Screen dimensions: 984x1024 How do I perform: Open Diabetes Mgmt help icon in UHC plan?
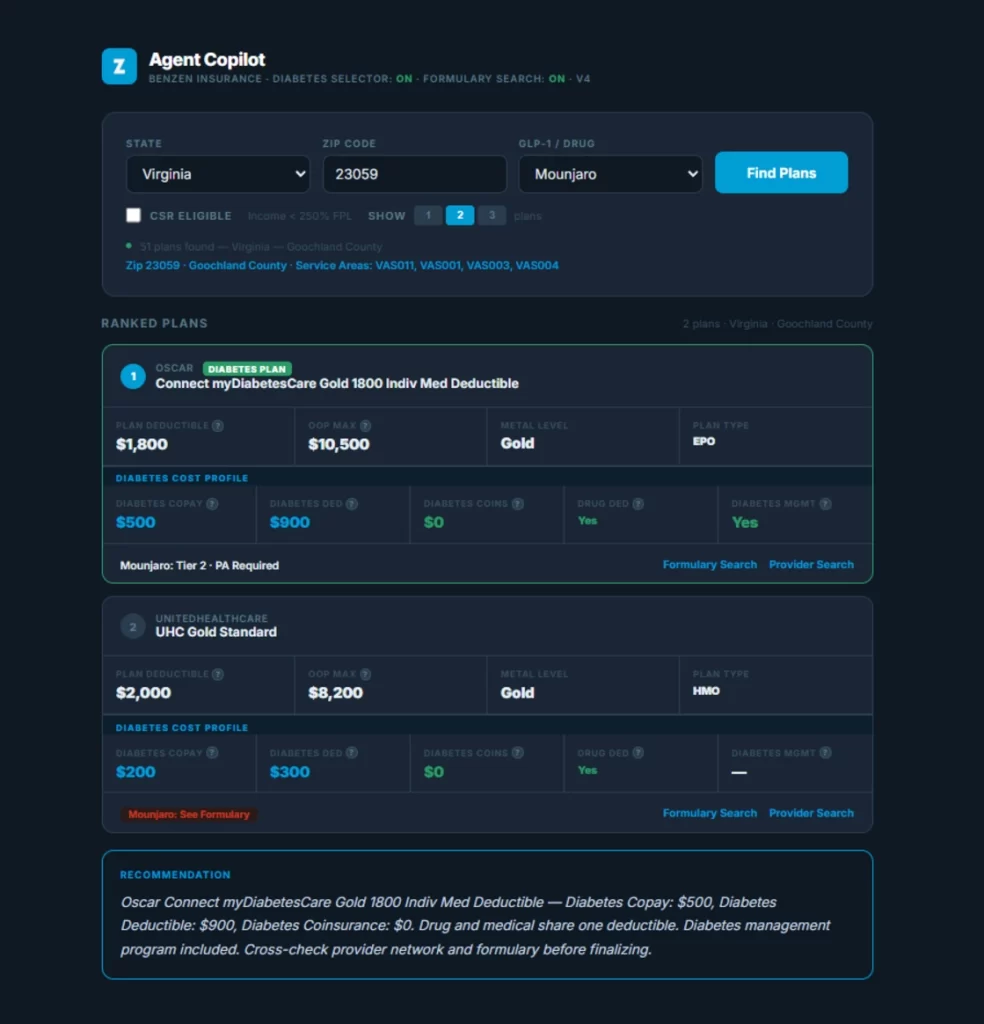[x=826, y=753]
